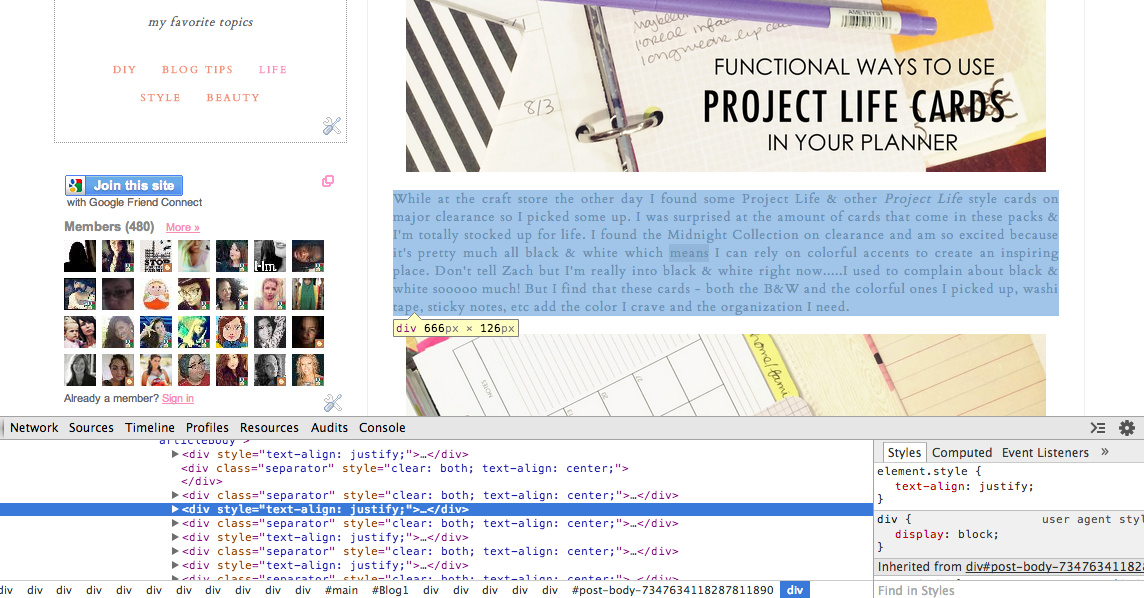Switch to the Sources panel
Viewport: 1144px width, 598px height.
point(91,428)
